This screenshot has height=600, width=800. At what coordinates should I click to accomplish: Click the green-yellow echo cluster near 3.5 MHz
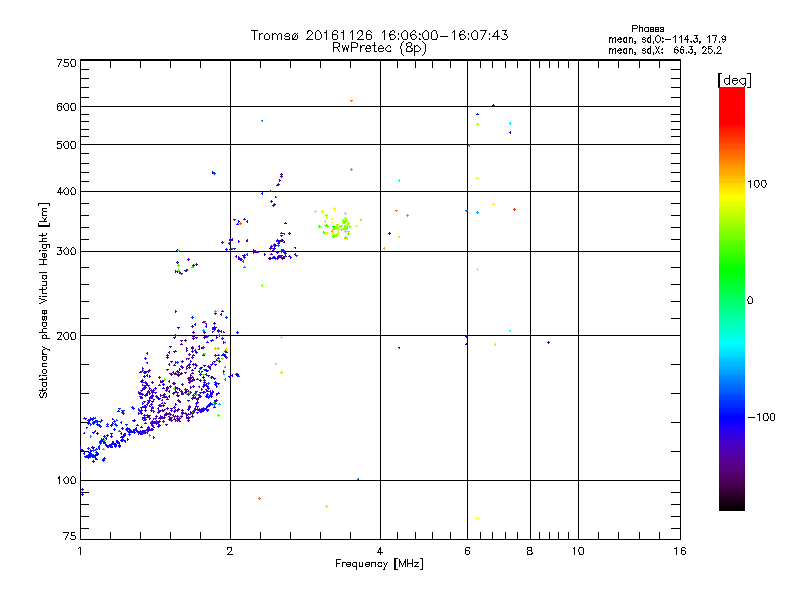click(337, 224)
